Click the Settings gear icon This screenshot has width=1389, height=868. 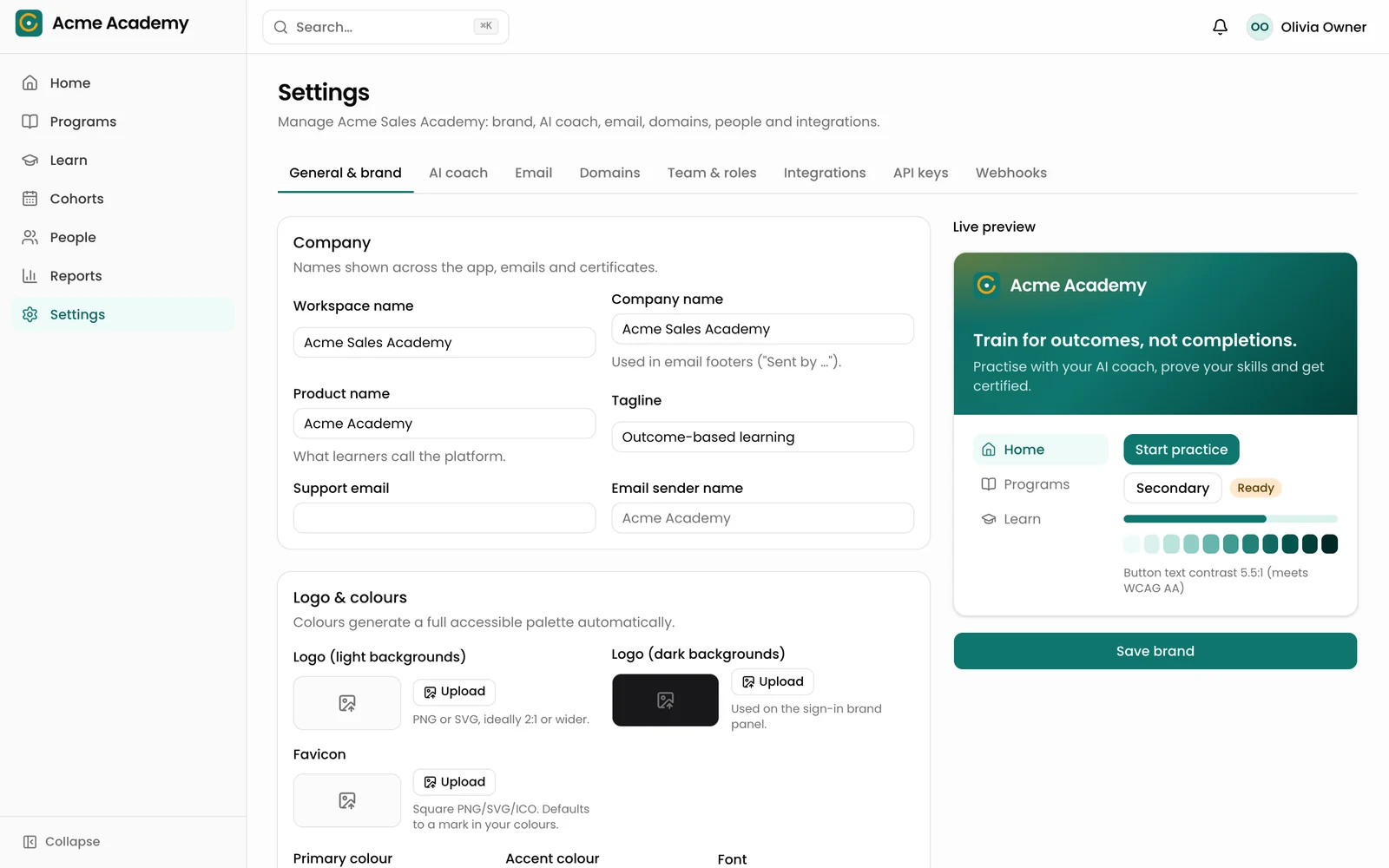(30, 314)
